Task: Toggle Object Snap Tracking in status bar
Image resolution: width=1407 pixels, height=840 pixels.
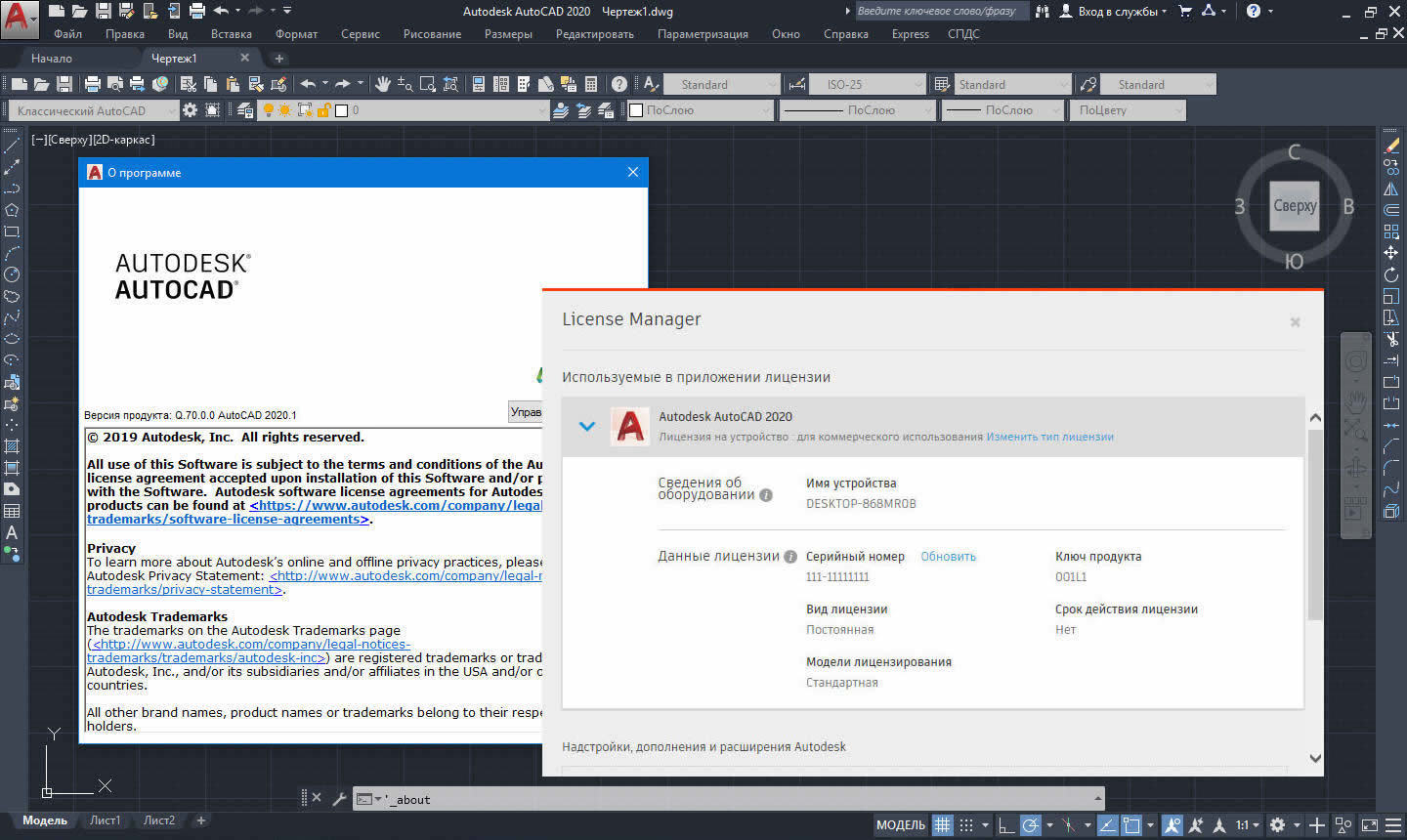Action: pos(1108,825)
